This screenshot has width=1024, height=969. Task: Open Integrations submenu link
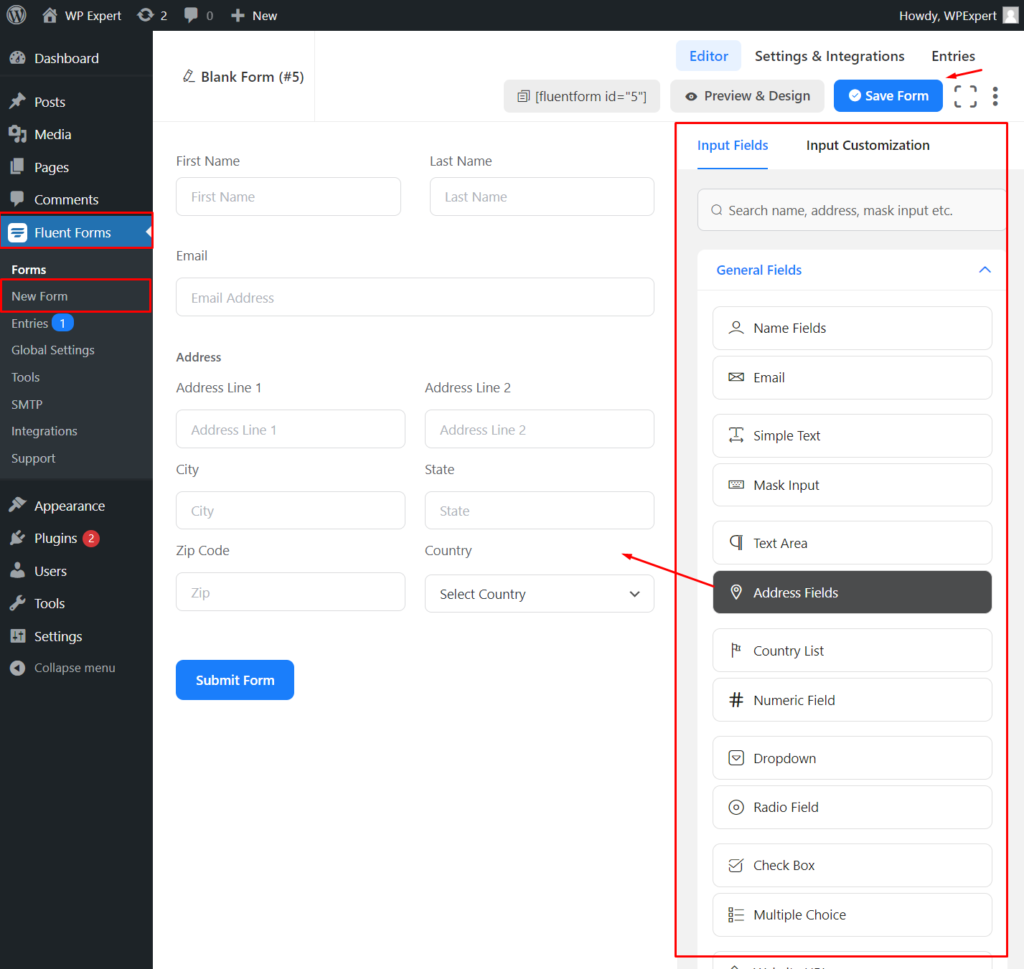point(44,431)
